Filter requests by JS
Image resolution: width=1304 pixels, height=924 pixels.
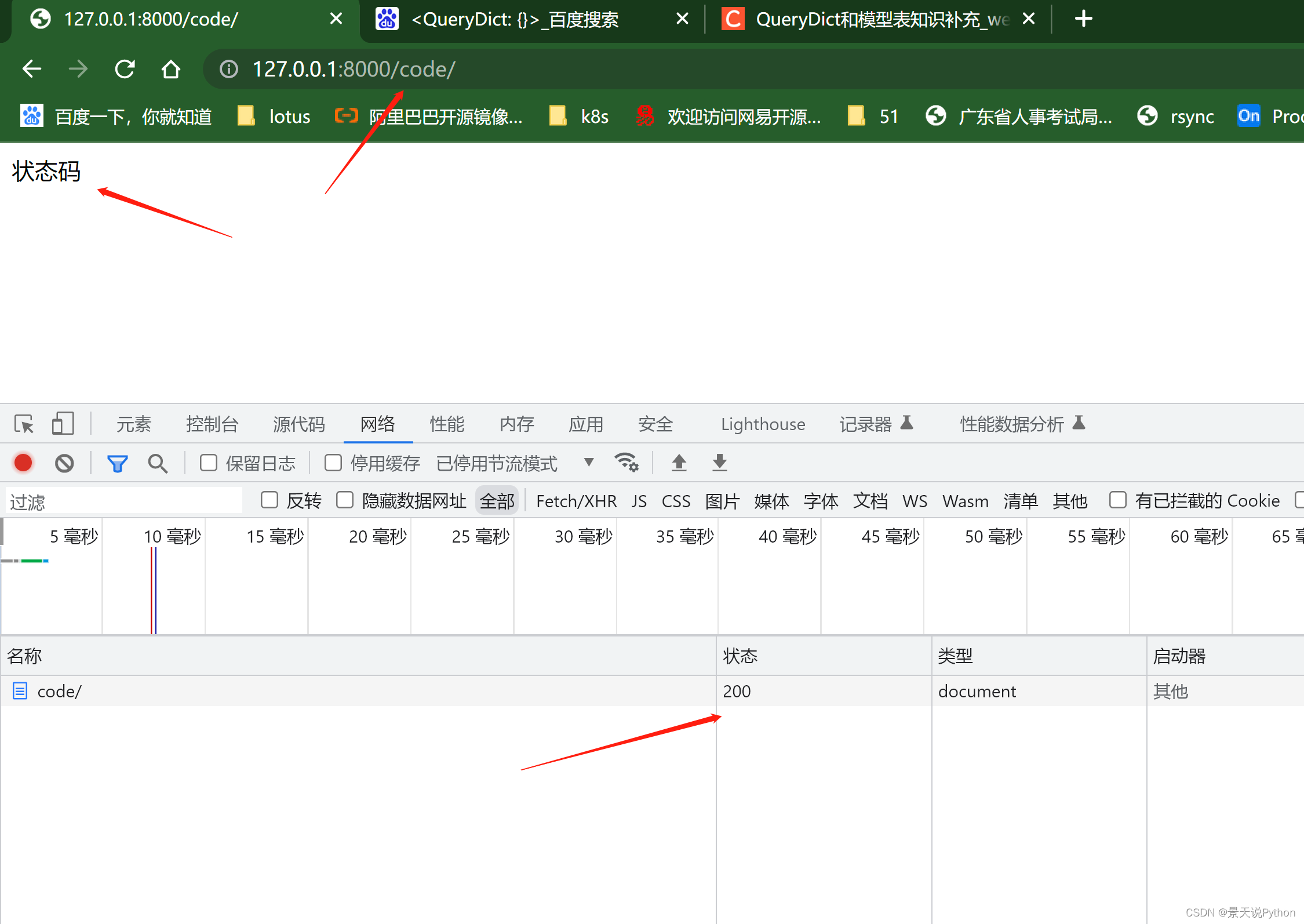pyautogui.click(x=639, y=501)
